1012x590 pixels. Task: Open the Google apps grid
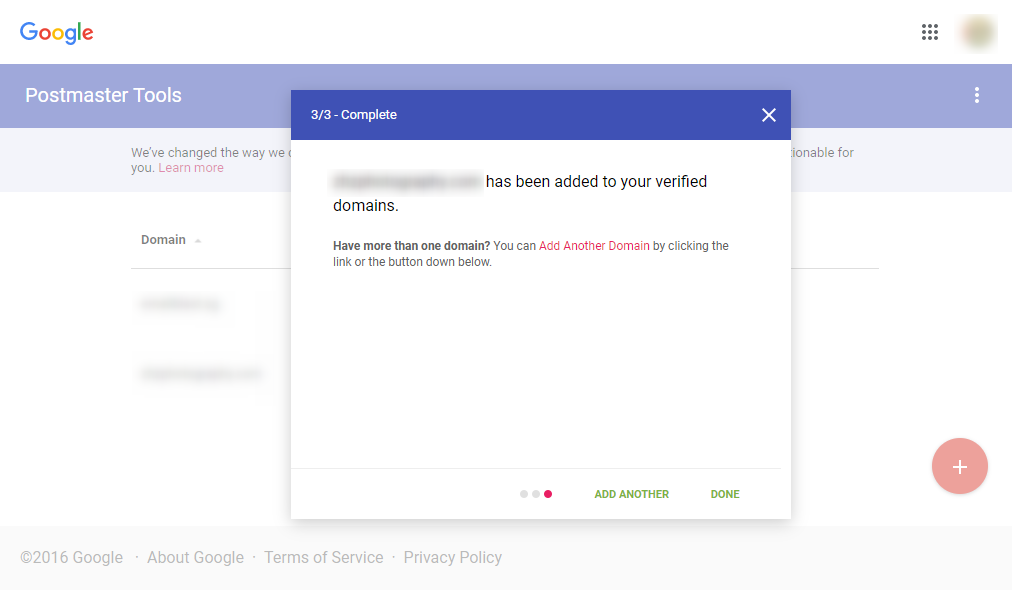pos(929,32)
